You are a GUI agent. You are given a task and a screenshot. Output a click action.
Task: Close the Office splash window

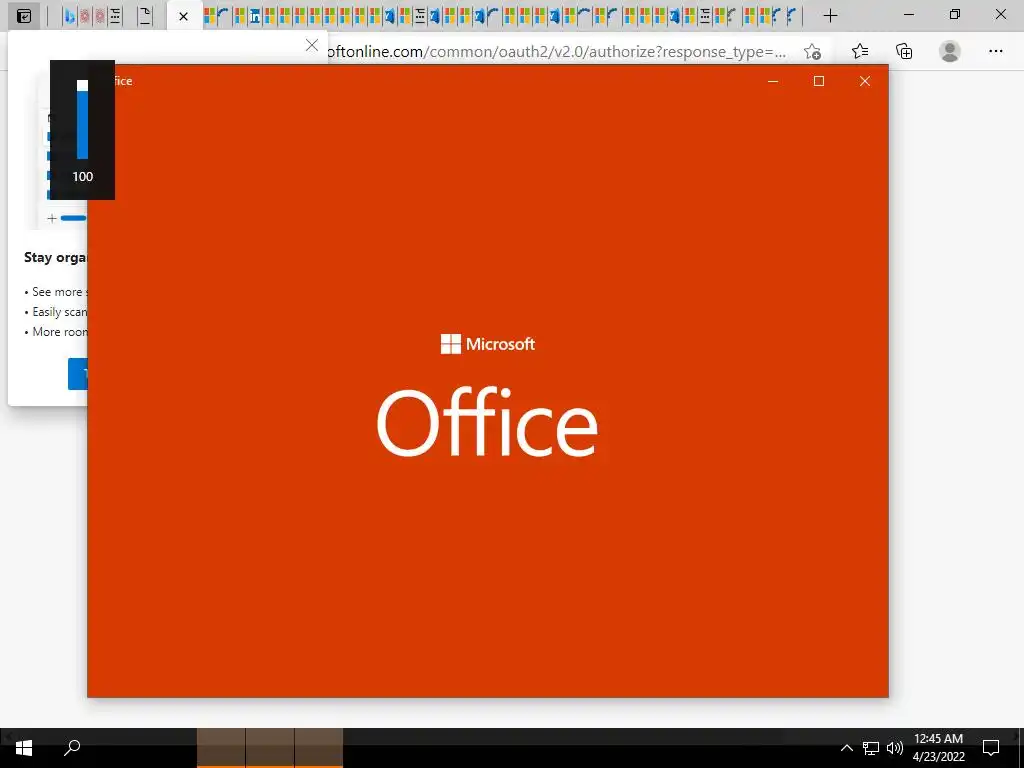point(865,81)
